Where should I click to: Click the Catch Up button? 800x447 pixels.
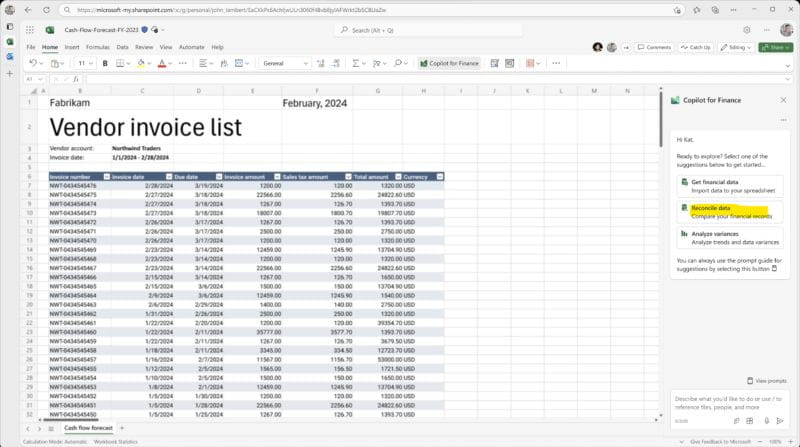click(x=695, y=47)
